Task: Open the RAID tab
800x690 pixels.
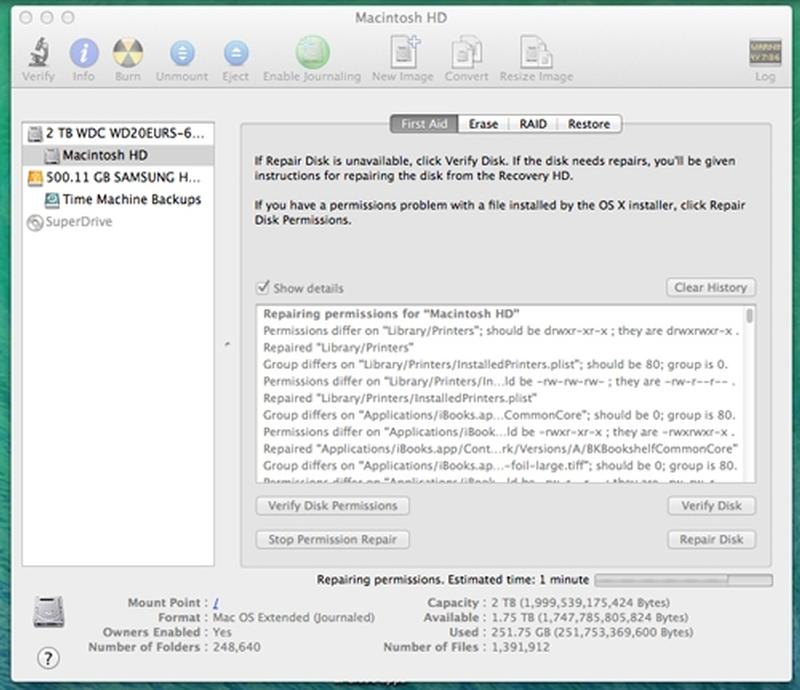Action: [533, 124]
